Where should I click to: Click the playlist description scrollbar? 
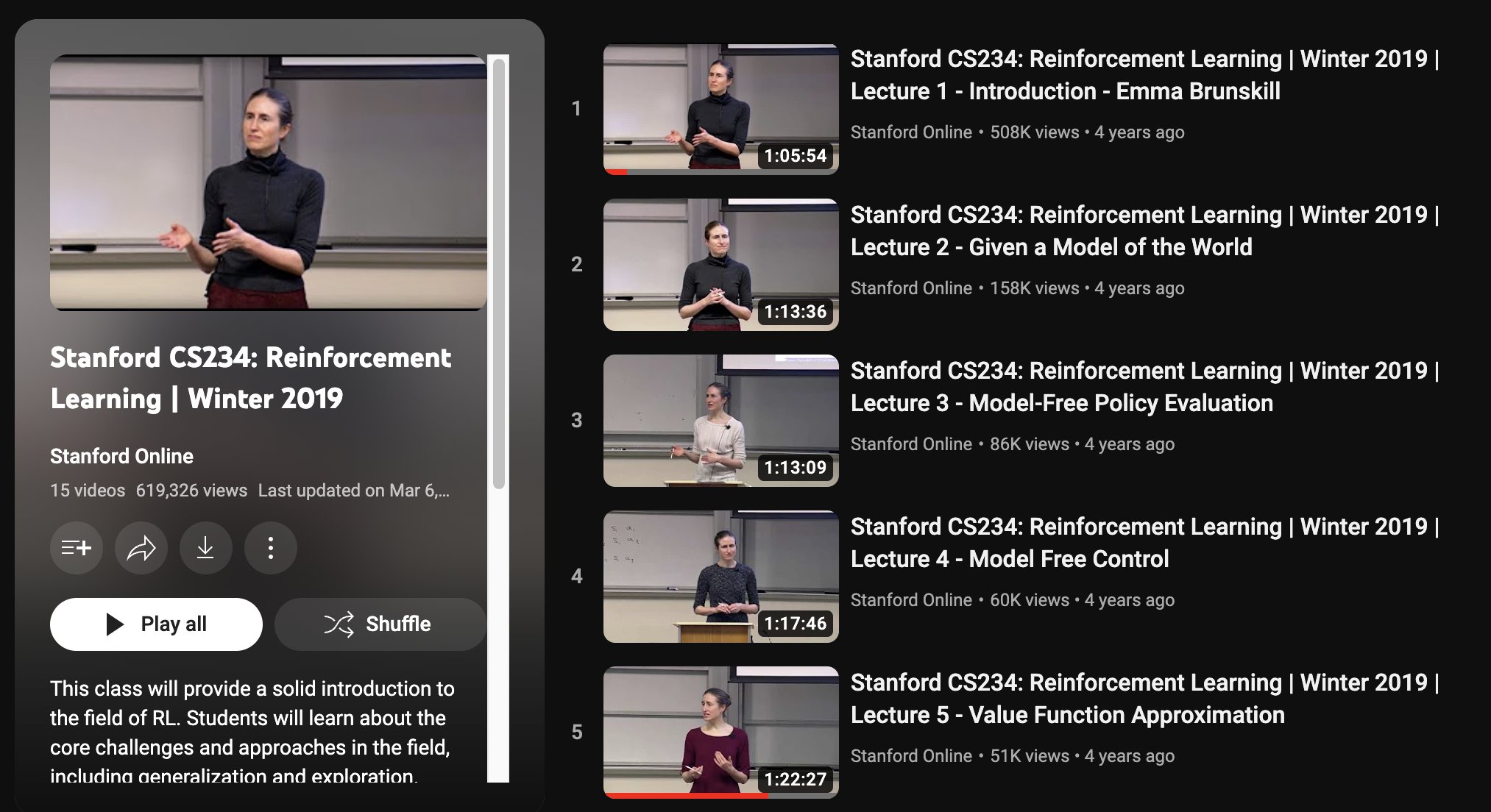pos(499,274)
